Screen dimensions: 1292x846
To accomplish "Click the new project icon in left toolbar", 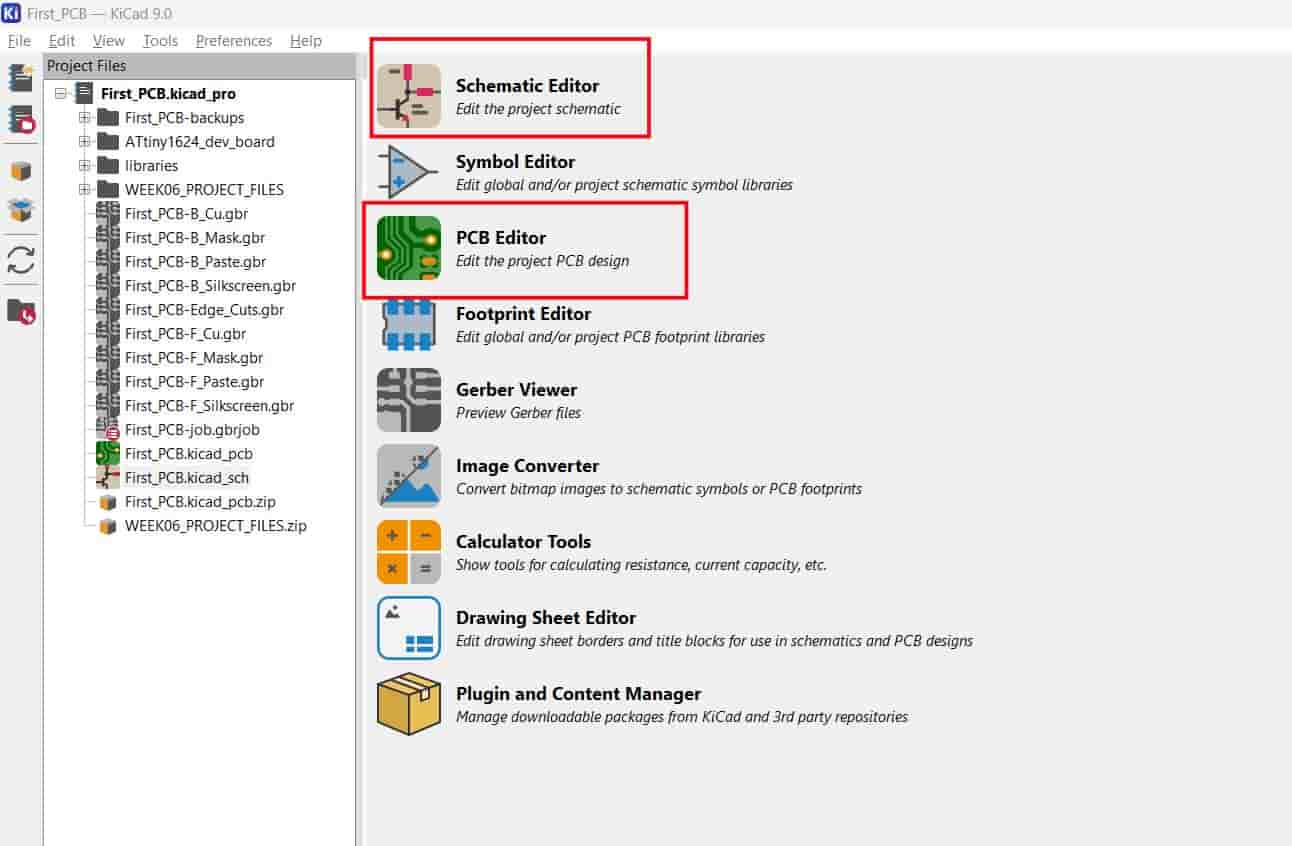I will click(x=21, y=77).
